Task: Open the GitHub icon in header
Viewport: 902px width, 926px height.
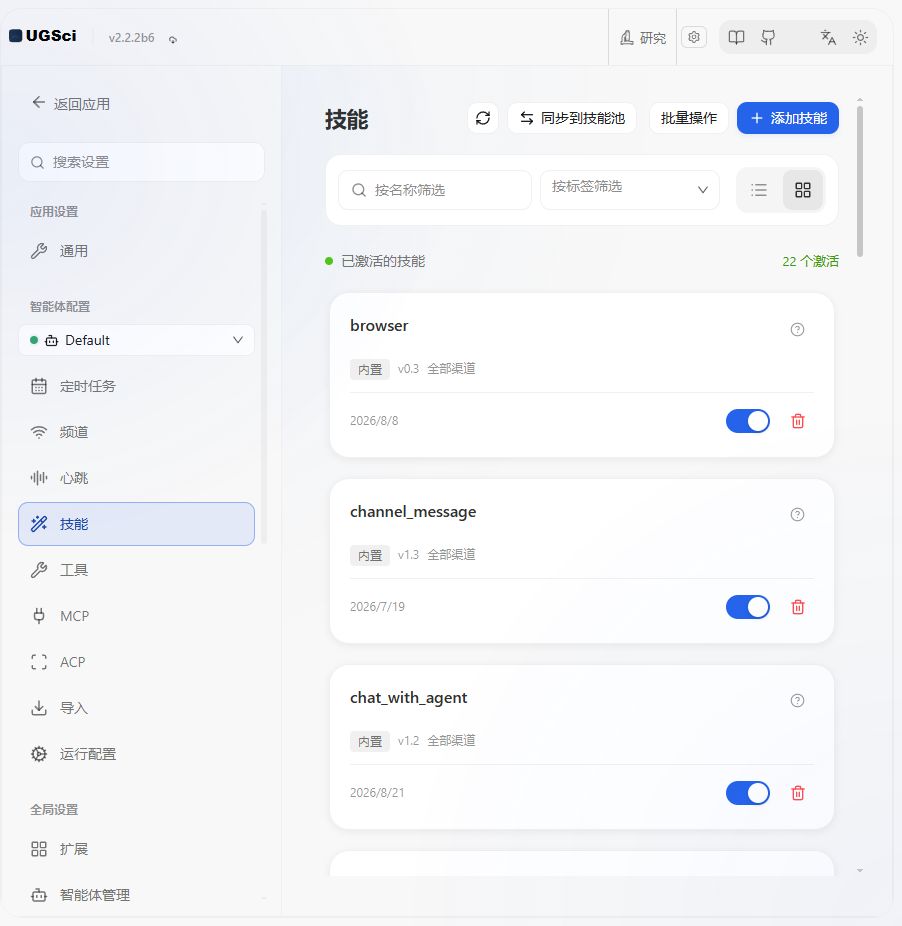Action: pyautogui.click(x=768, y=38)
